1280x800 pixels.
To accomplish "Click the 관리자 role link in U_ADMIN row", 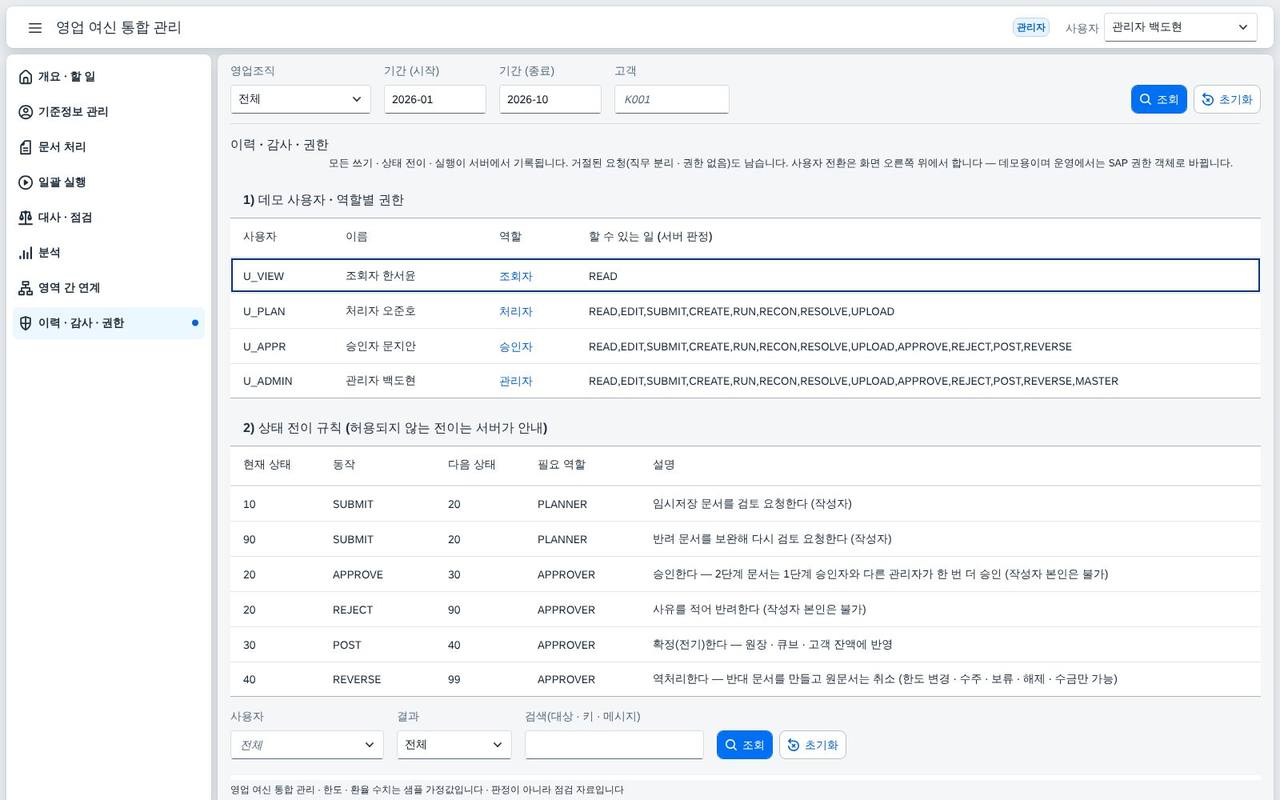I will click(516, 381).
